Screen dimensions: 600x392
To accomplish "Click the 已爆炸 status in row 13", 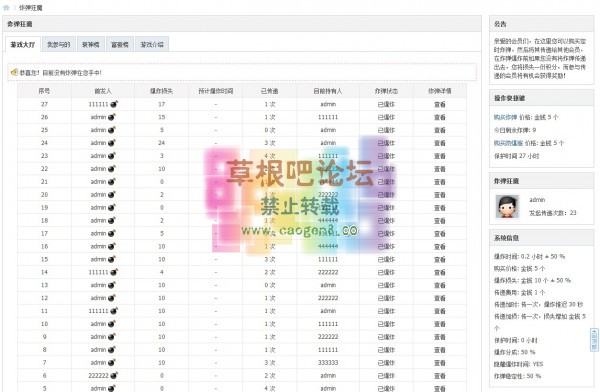I will click(x=386, y=285).
